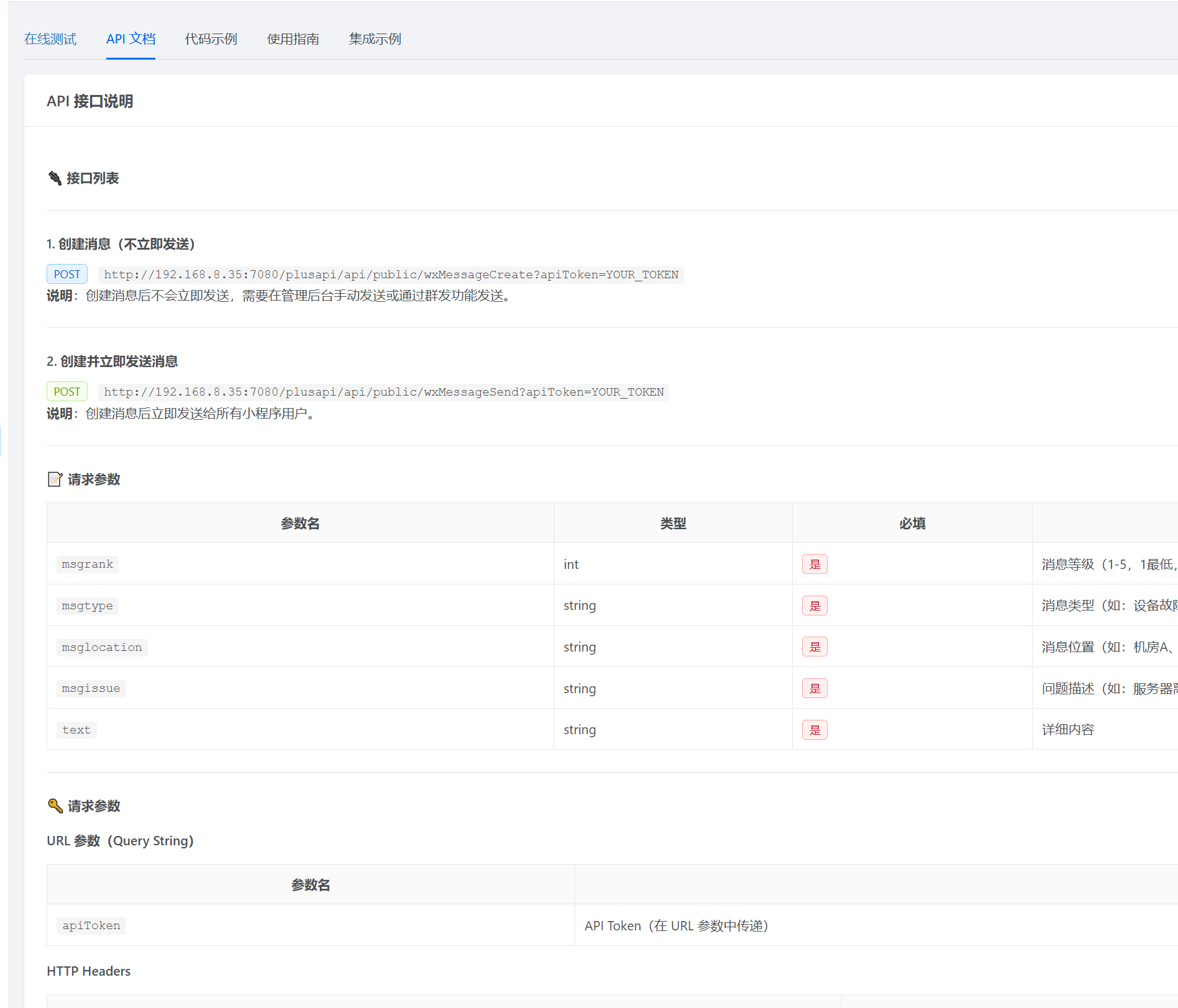Click the blue POST badge for wxMessageCreate

[67, 275]
